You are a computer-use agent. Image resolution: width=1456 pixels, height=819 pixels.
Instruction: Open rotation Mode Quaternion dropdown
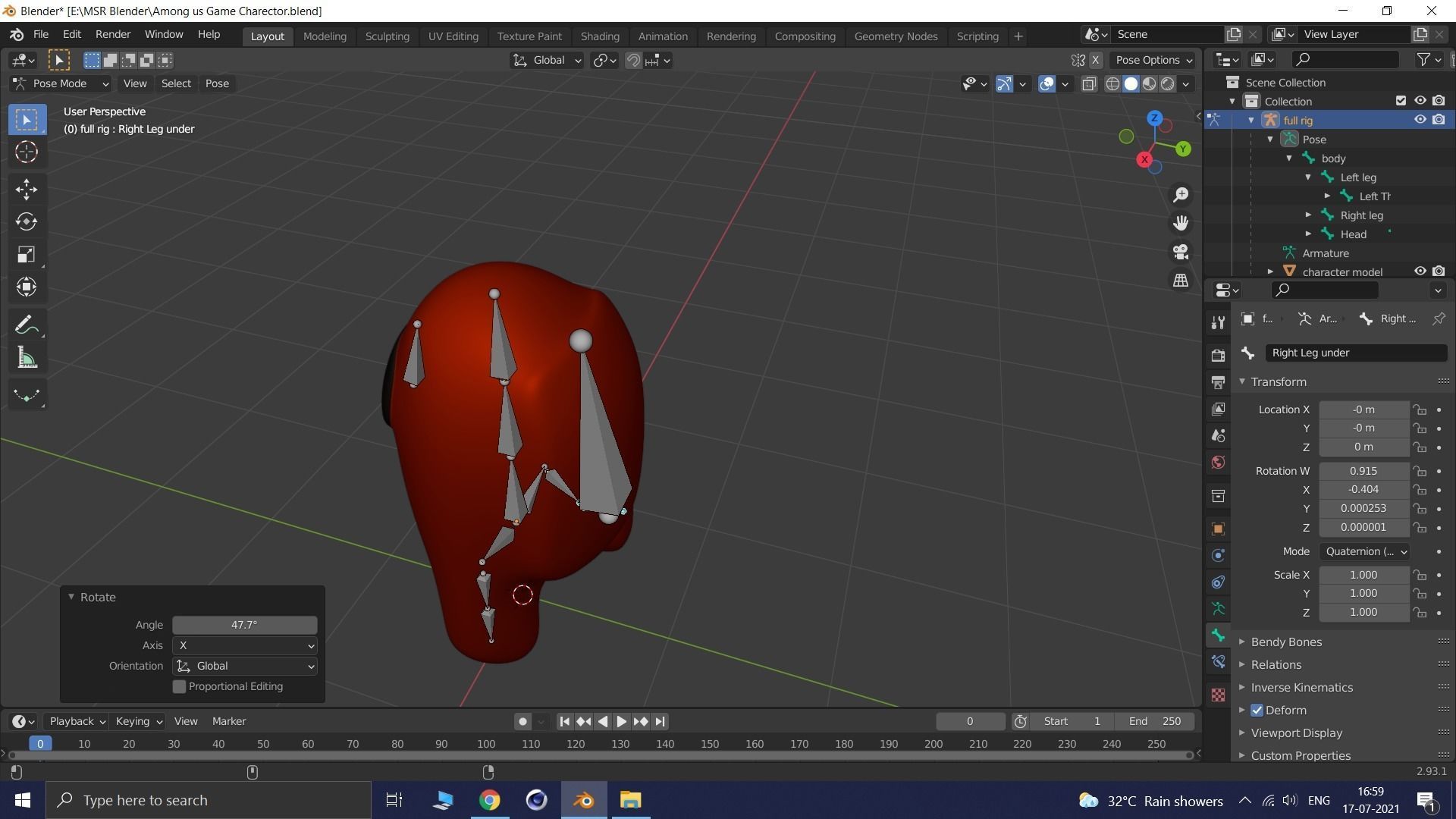(x=1365, y=551)
